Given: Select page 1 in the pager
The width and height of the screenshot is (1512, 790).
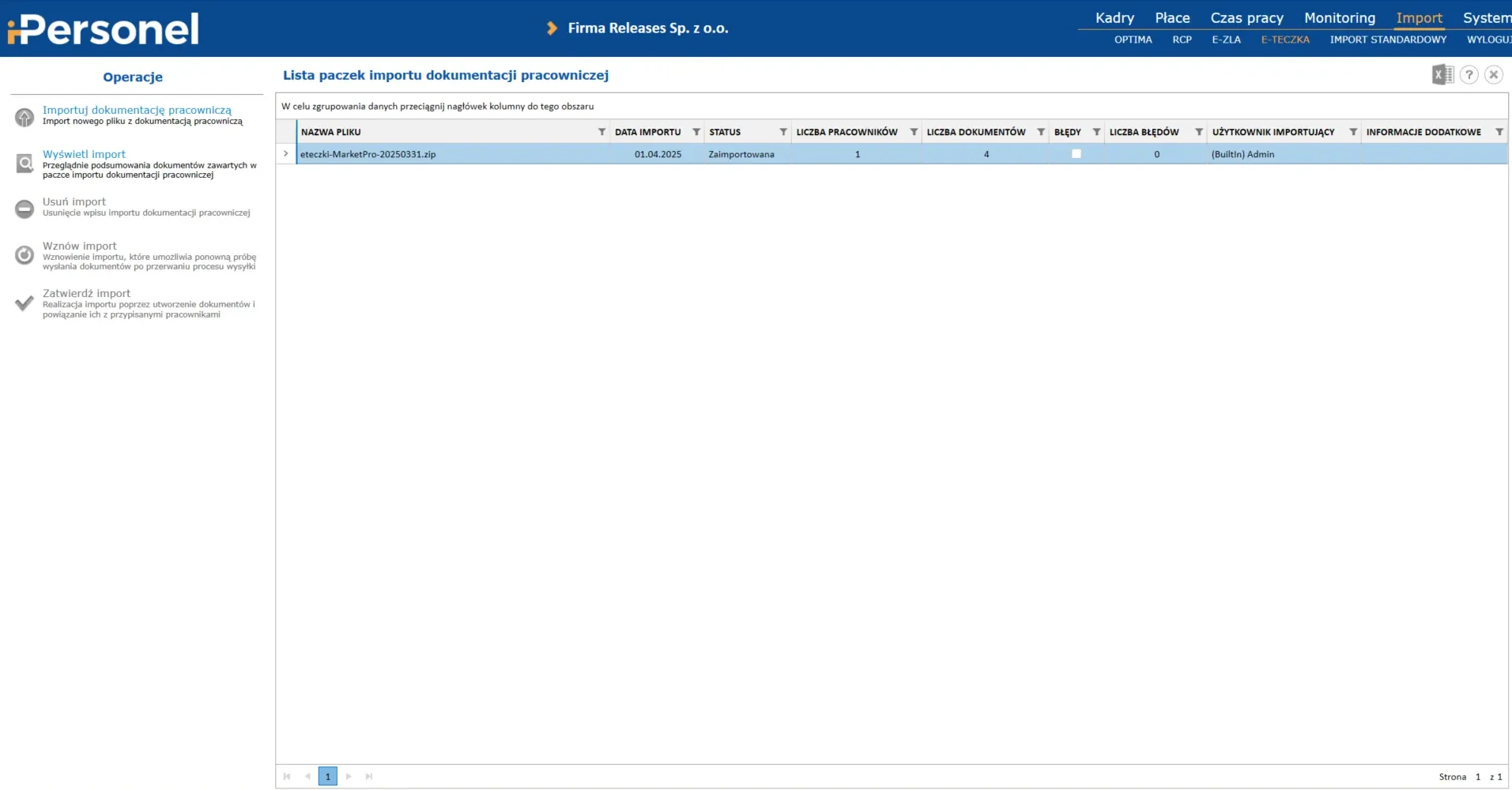Looking at the screenshot, I should [x=328, y=777].
